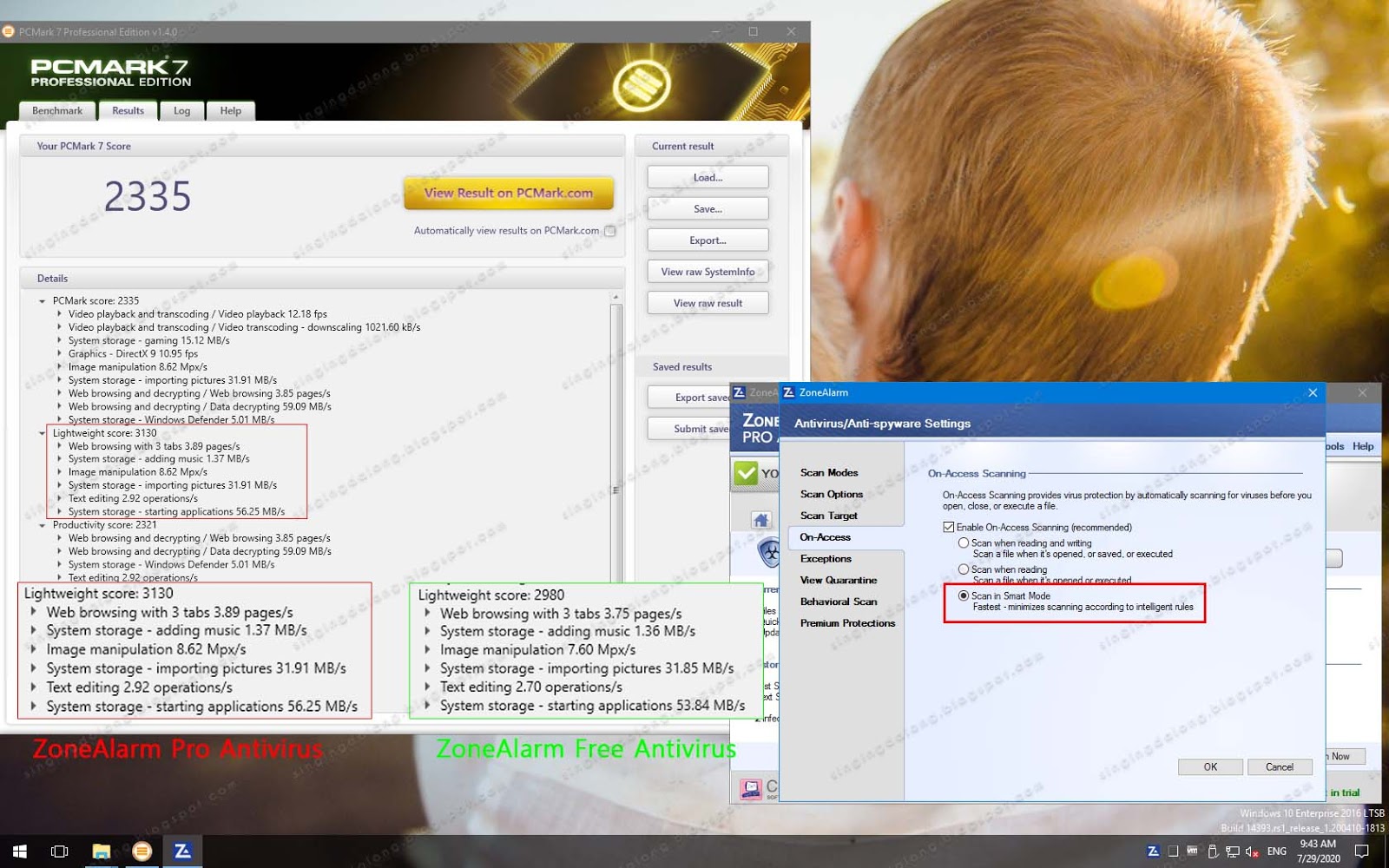Click the ZoneAlarm dialog title bar Z icon
Screen dimensions: 1389x868
click(788, 392)
